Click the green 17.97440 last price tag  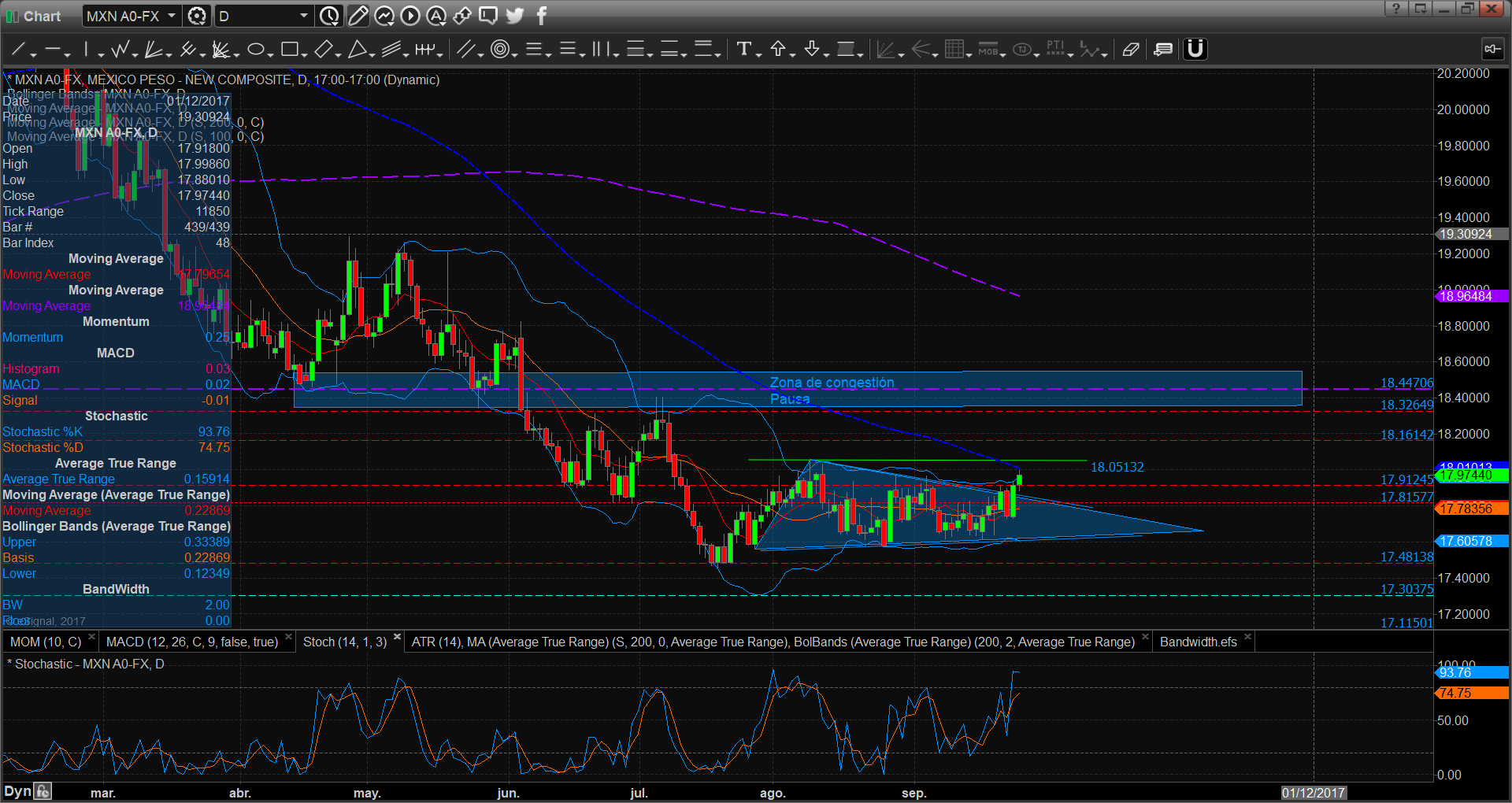[1471, 476]
